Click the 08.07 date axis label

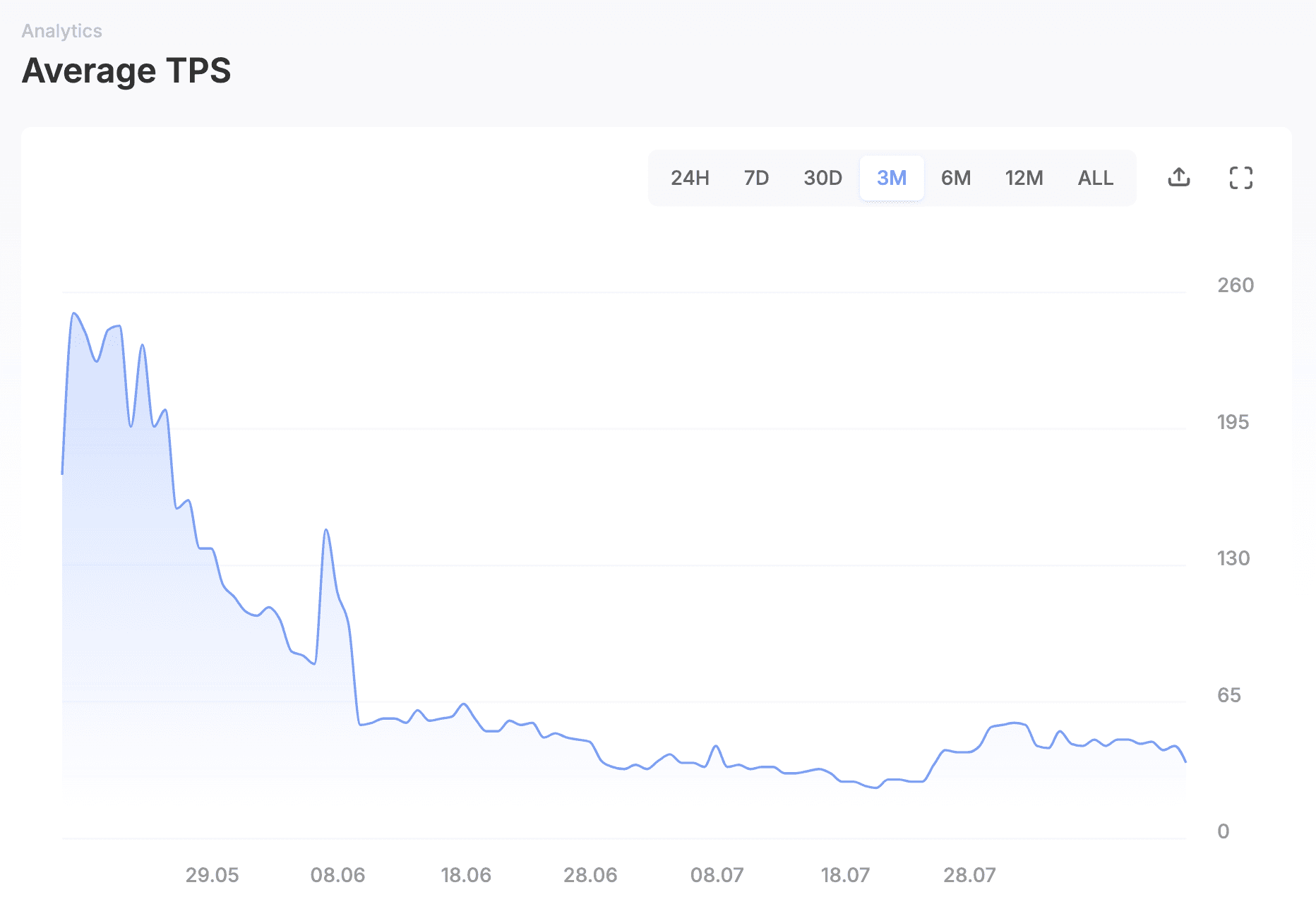pyautogui.click(x=717, y=875)
